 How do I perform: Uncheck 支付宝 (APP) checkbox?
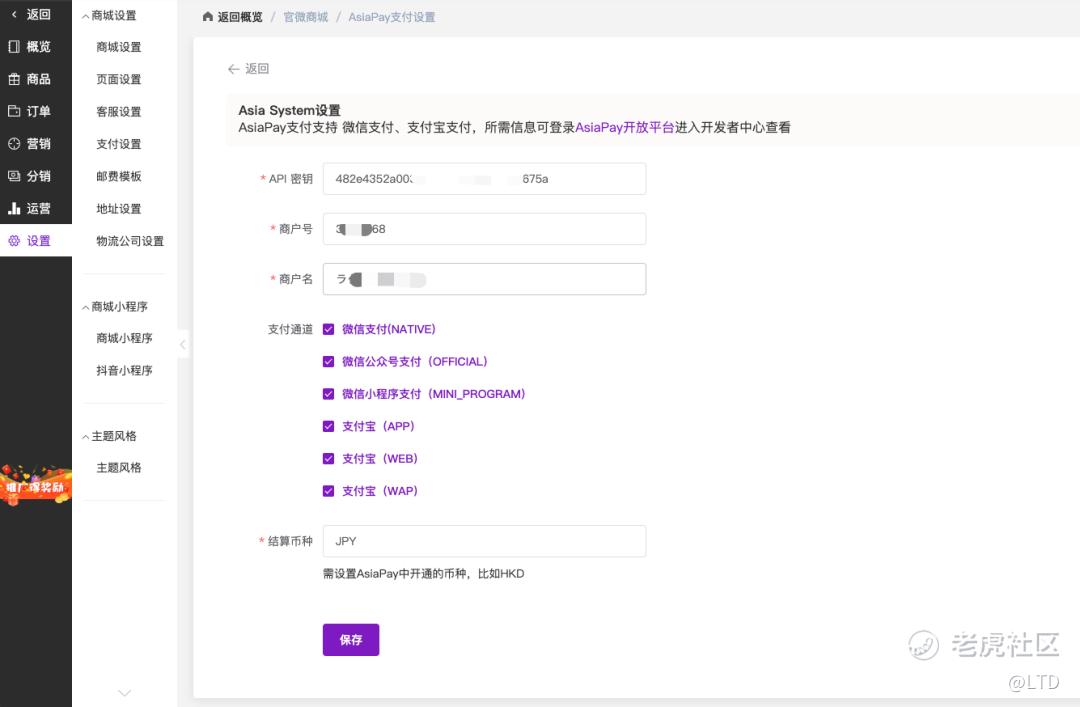(329, 427)
